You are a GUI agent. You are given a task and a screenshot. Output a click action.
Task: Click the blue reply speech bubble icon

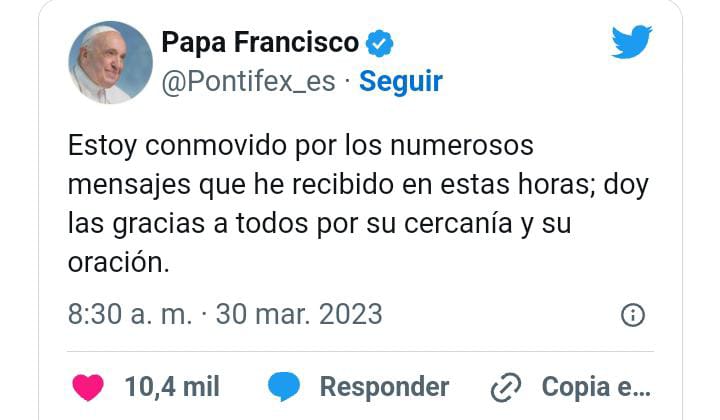tap(285, 387)
